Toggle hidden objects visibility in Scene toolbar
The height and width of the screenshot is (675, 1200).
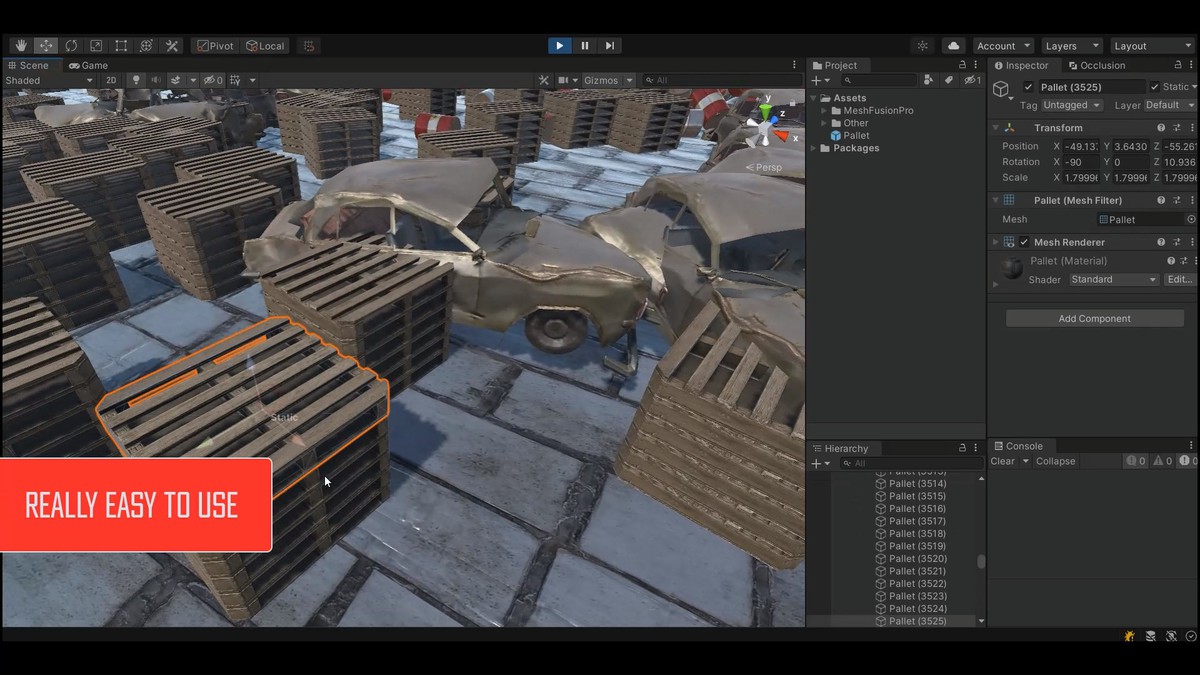point(213,80)
